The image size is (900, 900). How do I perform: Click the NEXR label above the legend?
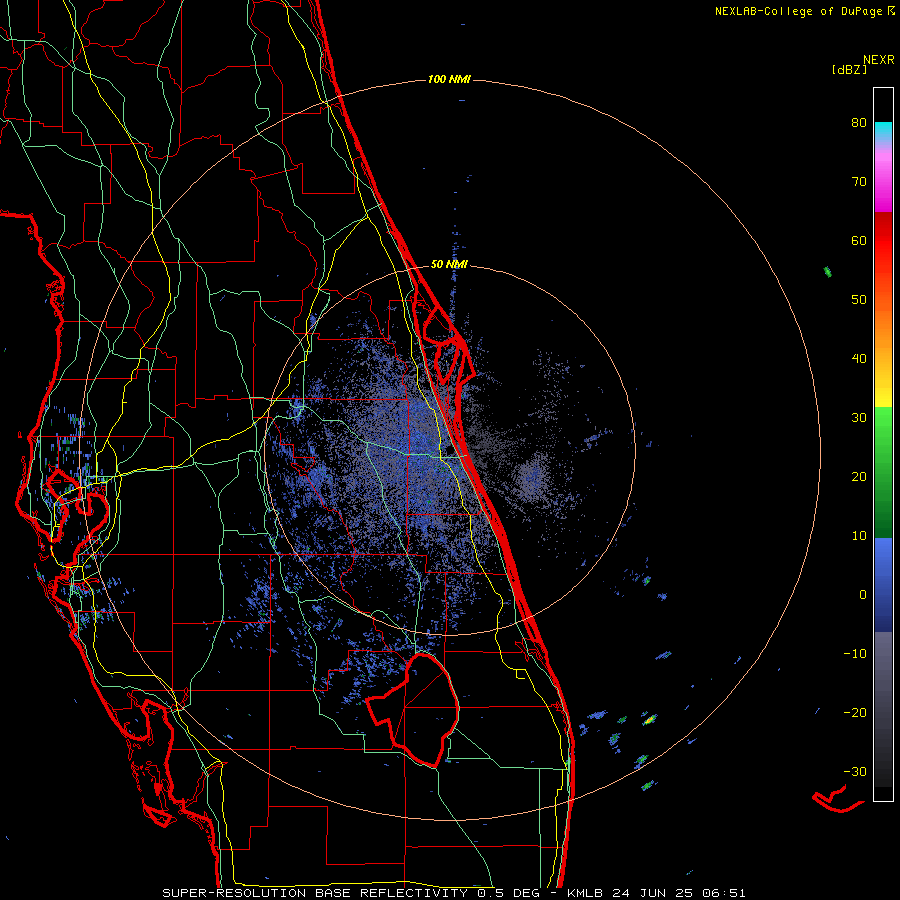[x=879, y=60]
